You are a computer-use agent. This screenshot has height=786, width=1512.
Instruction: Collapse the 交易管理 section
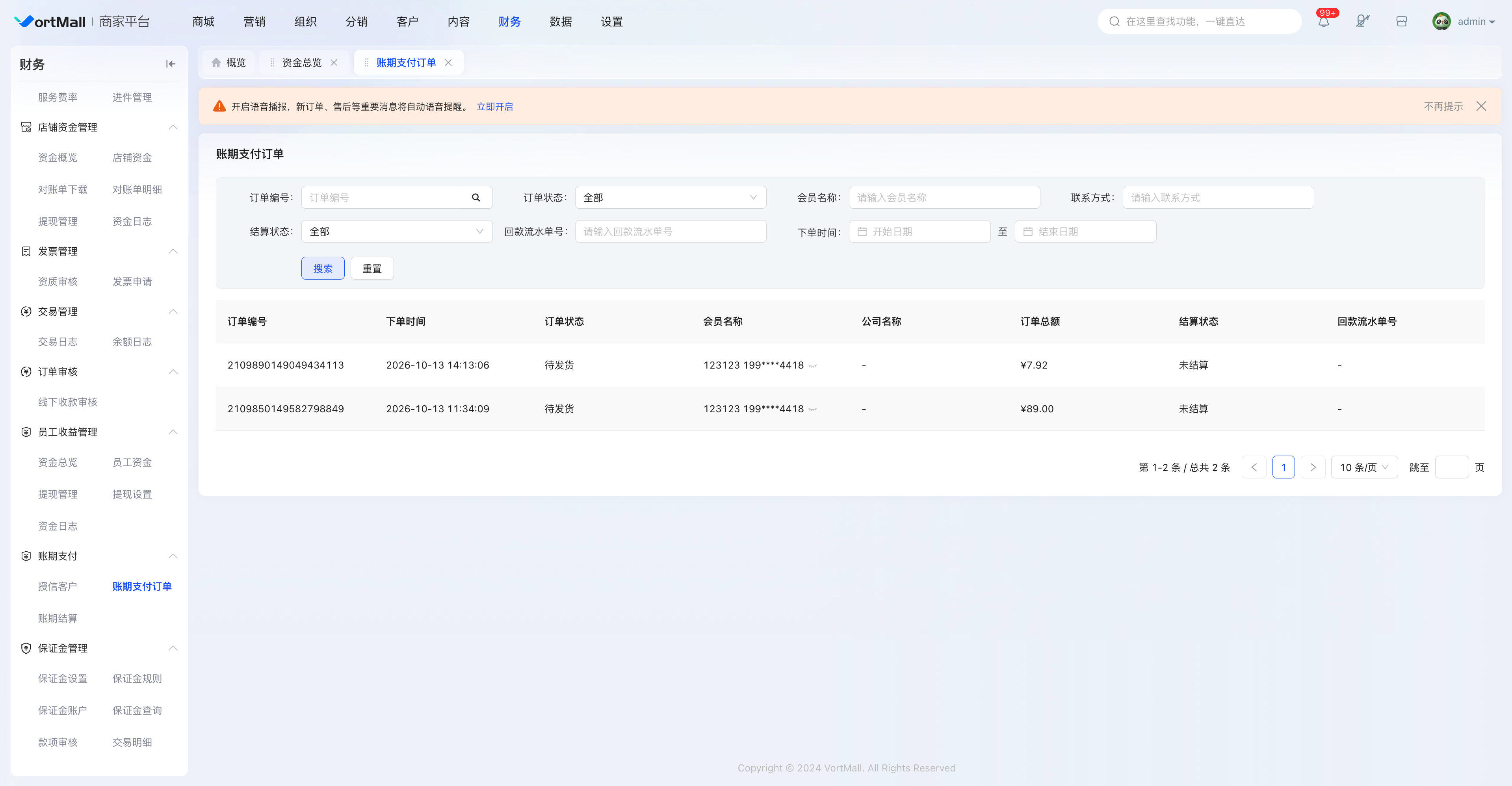tap(173, 311)
